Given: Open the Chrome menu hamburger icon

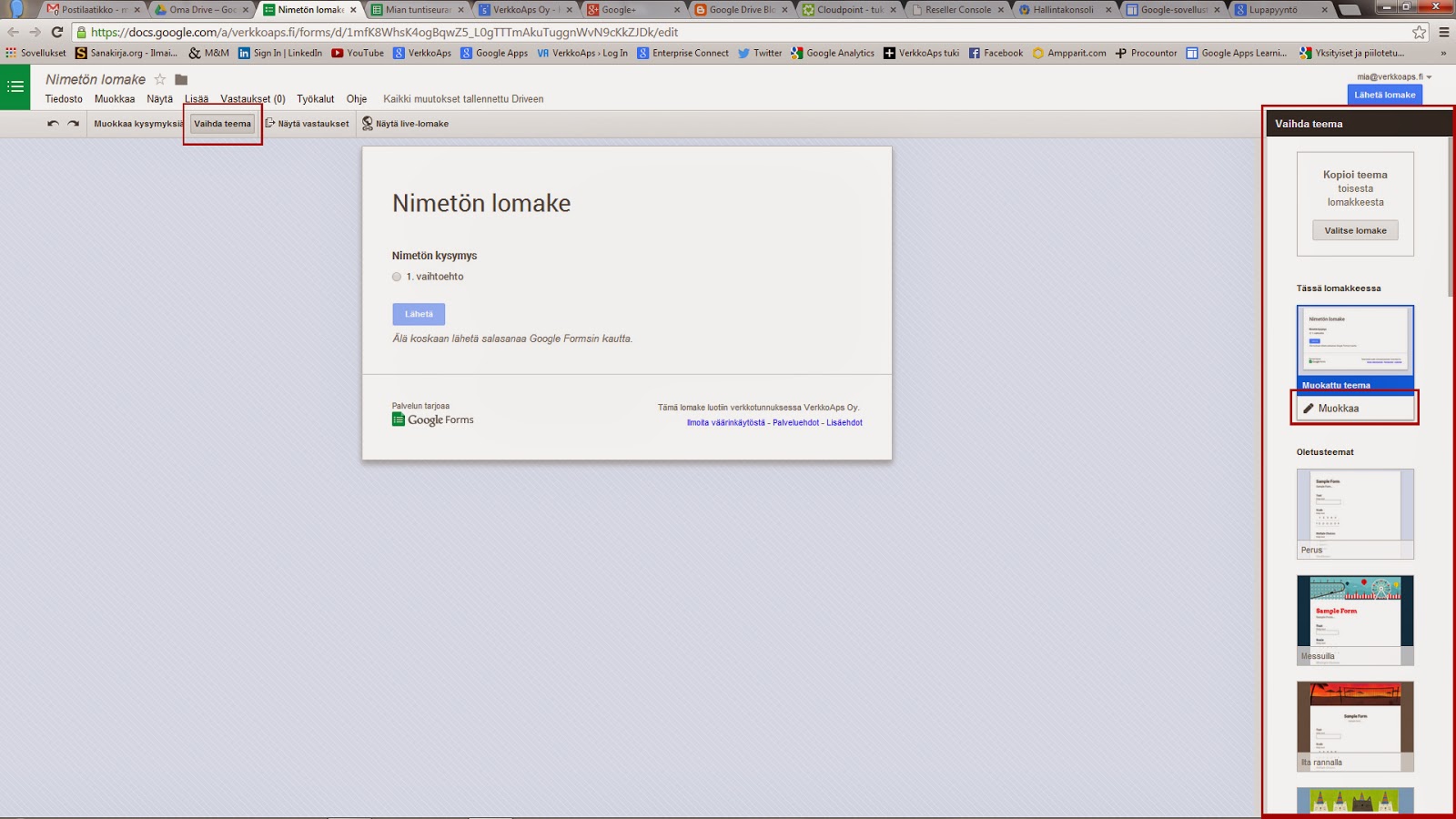Looking at the screenshot, I should click(1443, 32).
